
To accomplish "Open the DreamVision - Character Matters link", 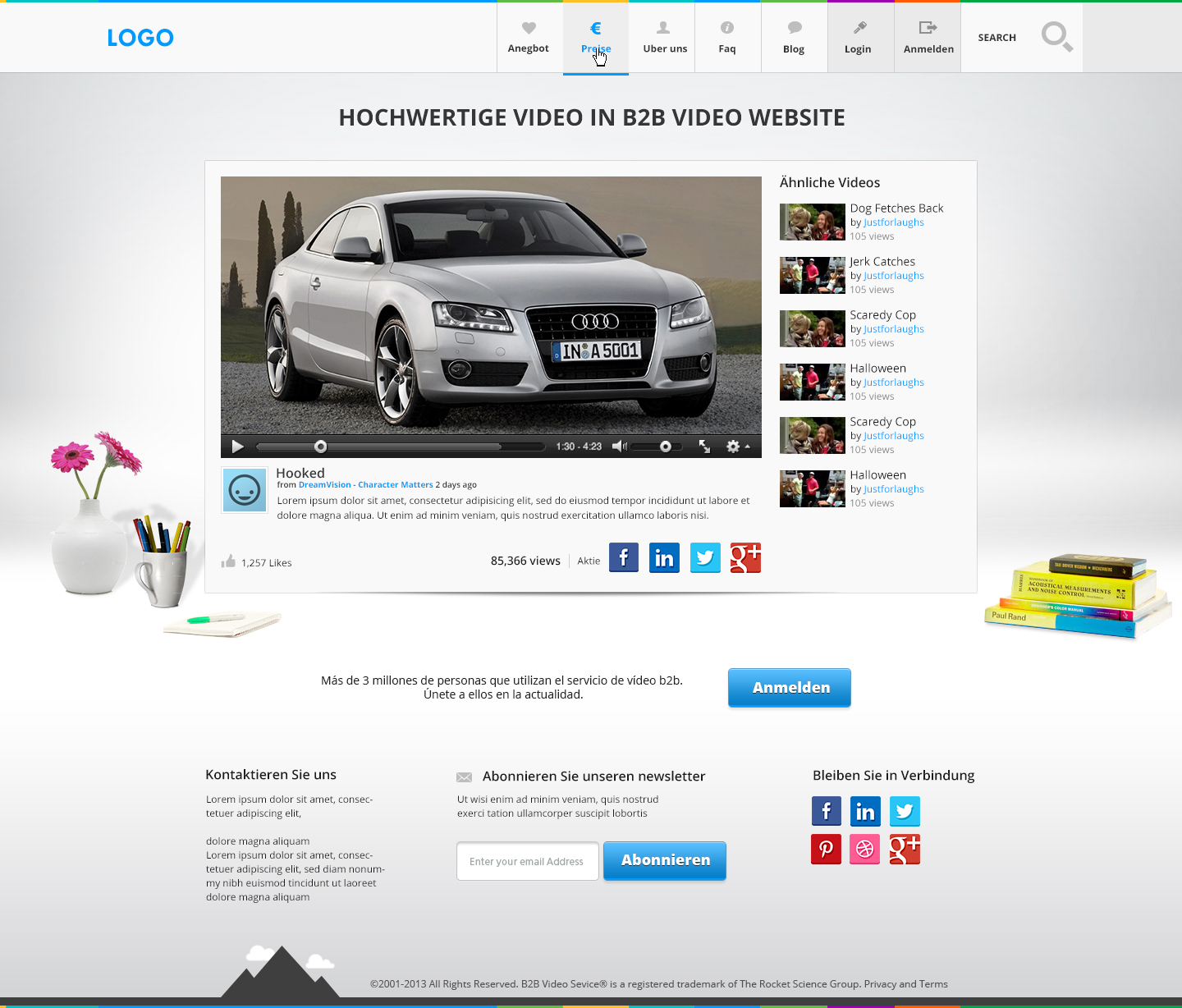I will (x=365, y=485).
